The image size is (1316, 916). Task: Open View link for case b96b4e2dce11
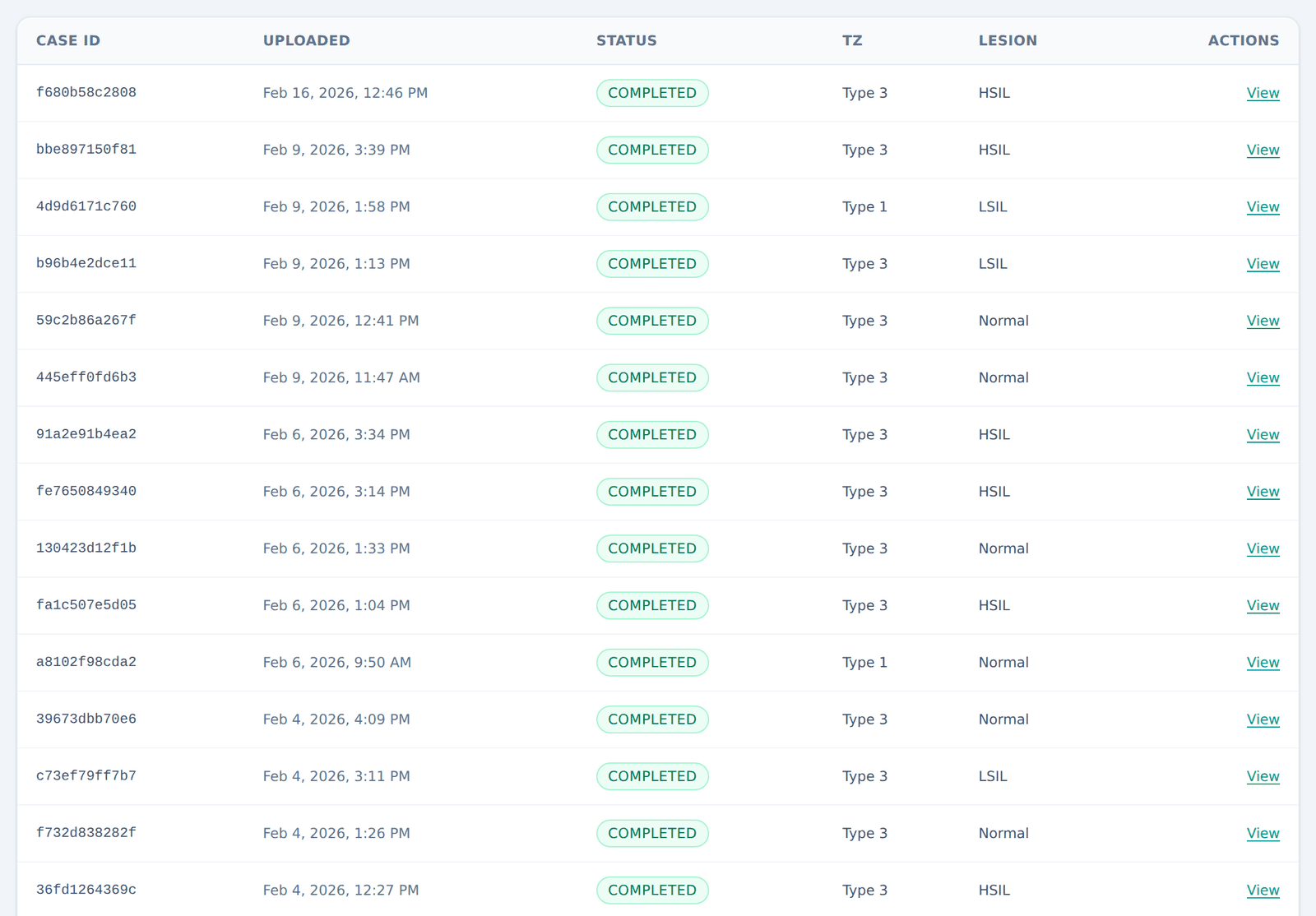pos(1263,264)
